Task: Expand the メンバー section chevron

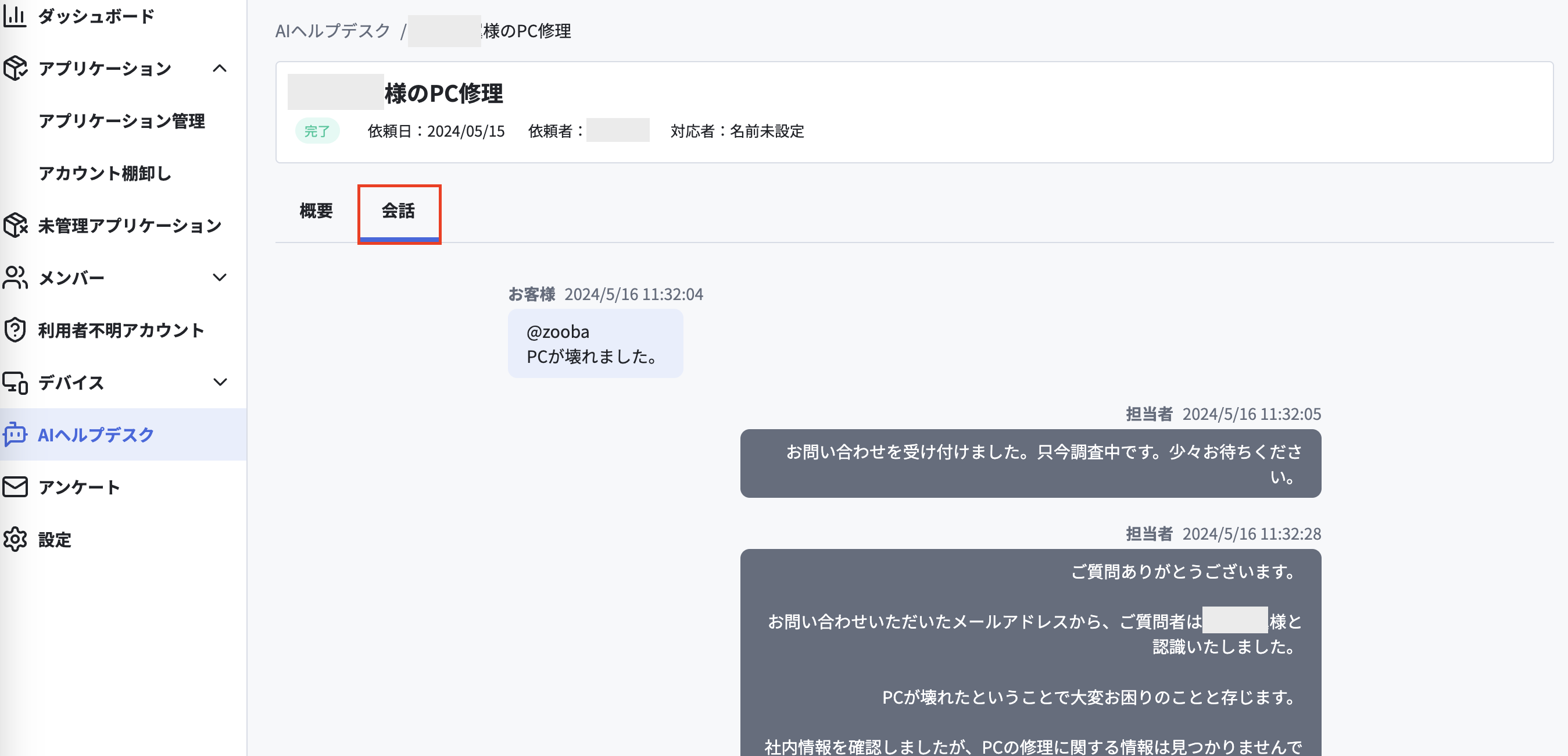Action: click(220, 278)
